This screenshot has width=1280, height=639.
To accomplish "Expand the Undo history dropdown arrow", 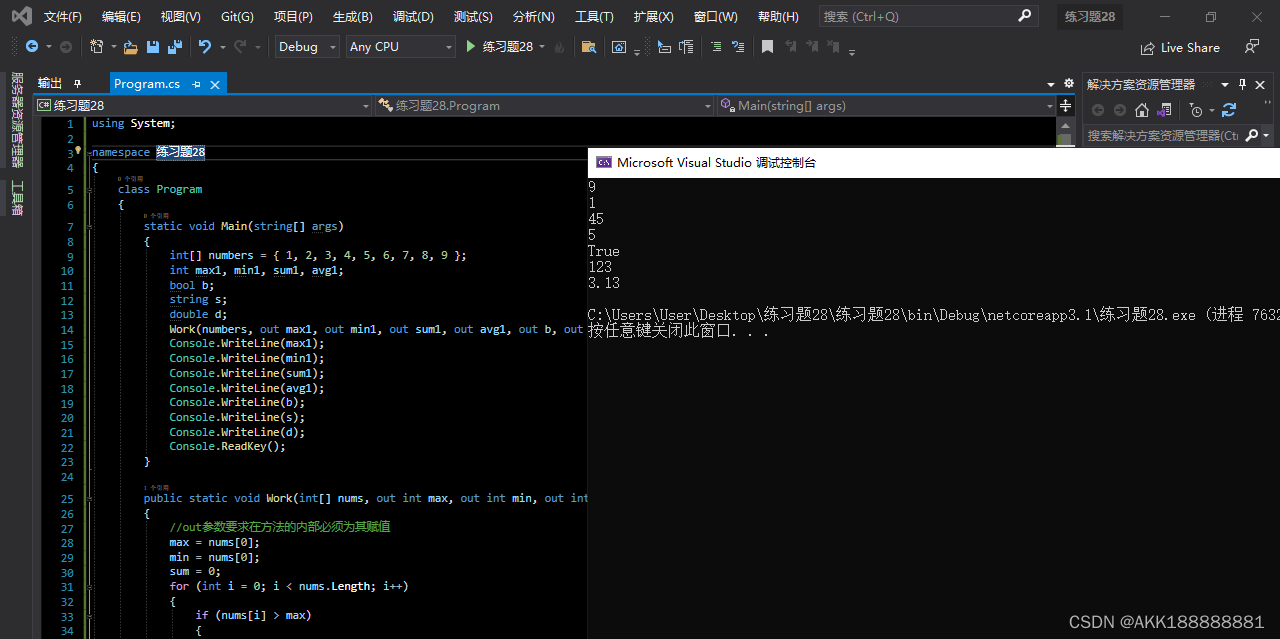I will click(221, 47).
